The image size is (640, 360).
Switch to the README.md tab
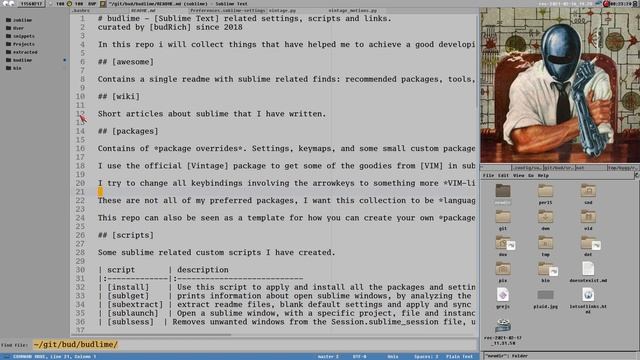pyautogui.click(x=143, y=11)
